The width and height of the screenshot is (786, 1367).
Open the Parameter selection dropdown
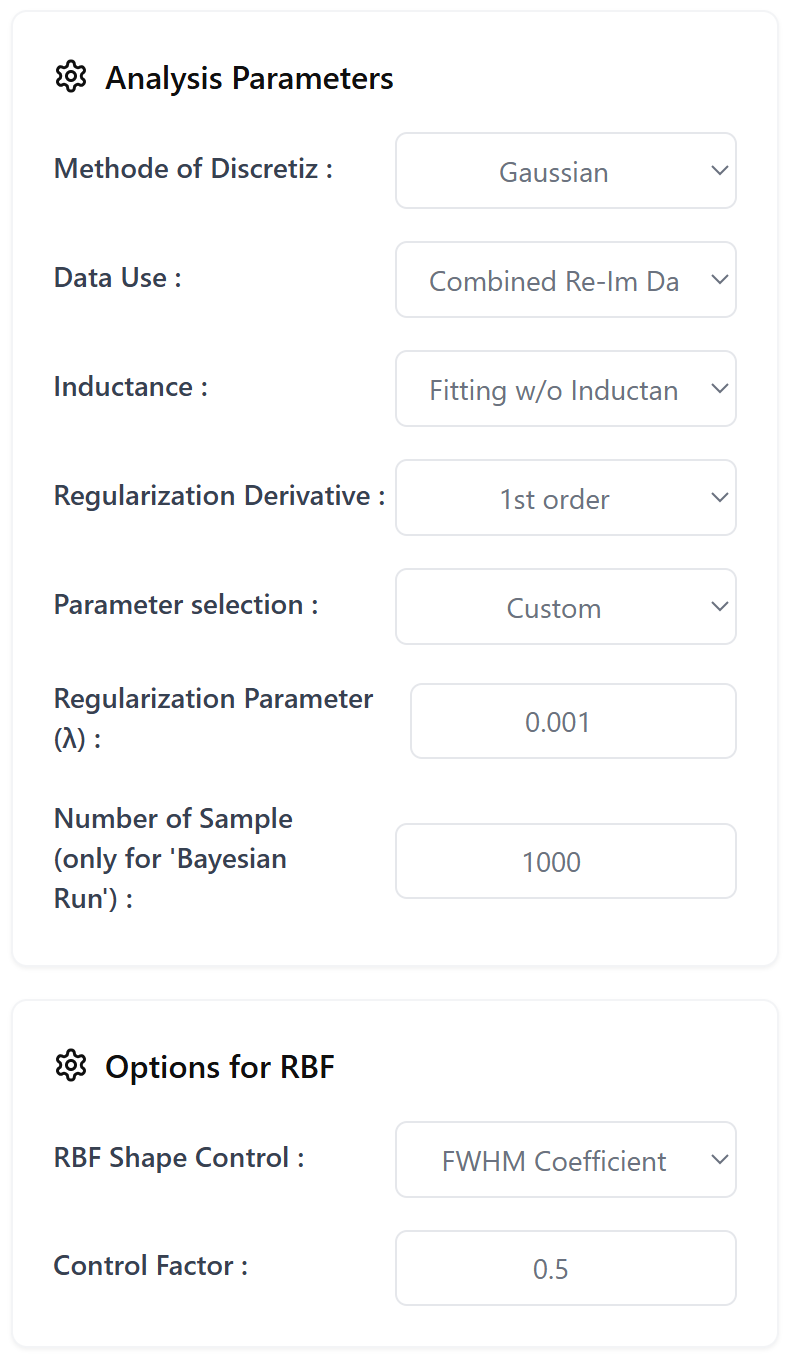click(565, 607)
